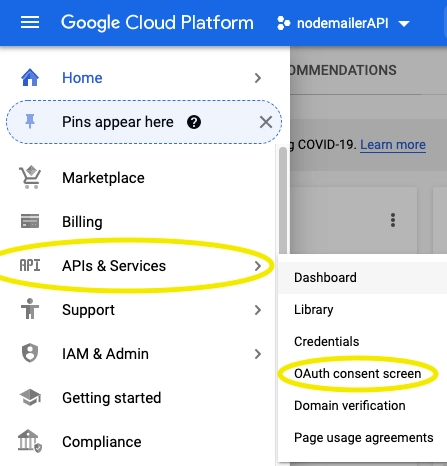This screenshot has height=466, width=447.
Task: Open the three-dot card options menu
Action: pos(393,220)
